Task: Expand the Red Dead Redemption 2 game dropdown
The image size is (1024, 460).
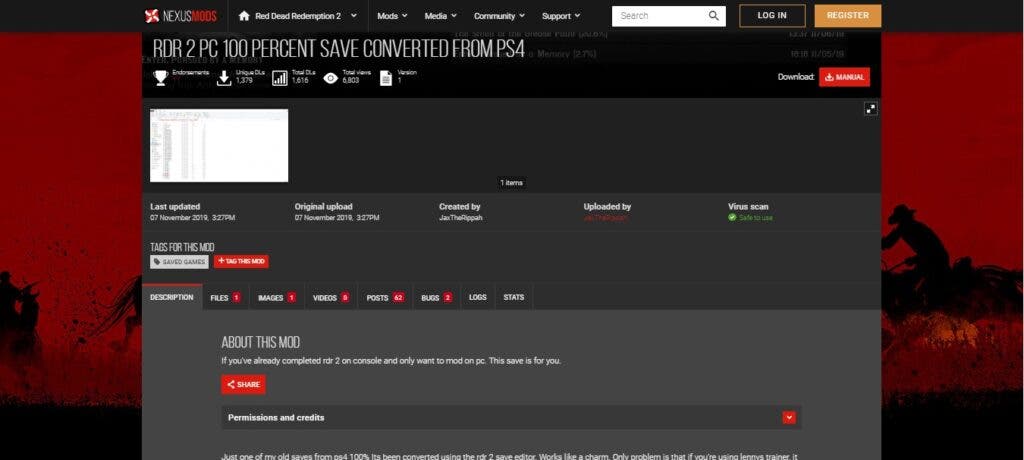Action: coord(353,16)
